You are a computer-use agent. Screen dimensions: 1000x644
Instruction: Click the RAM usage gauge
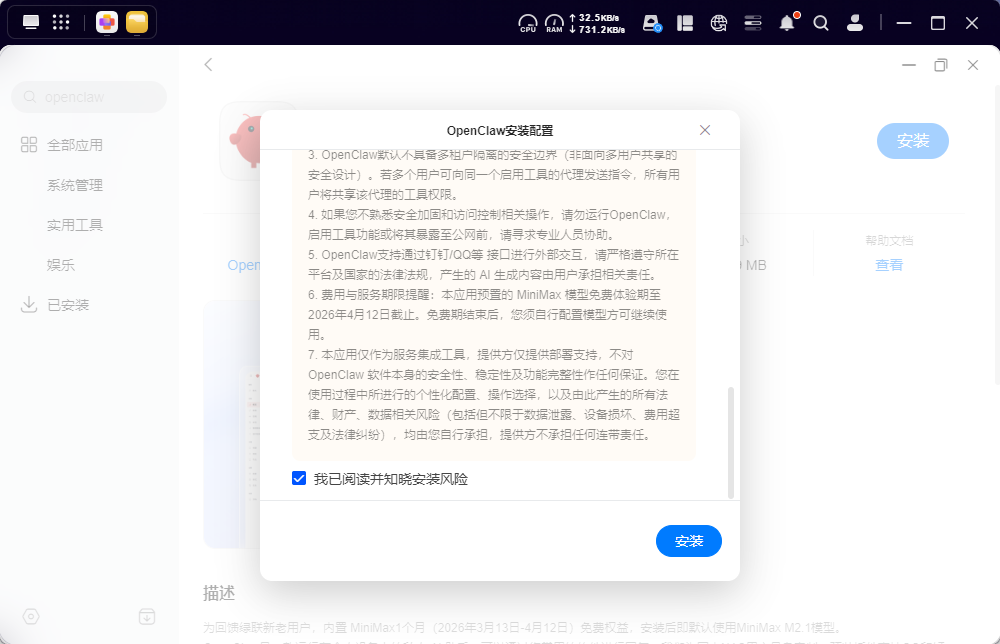coord(554,23)
